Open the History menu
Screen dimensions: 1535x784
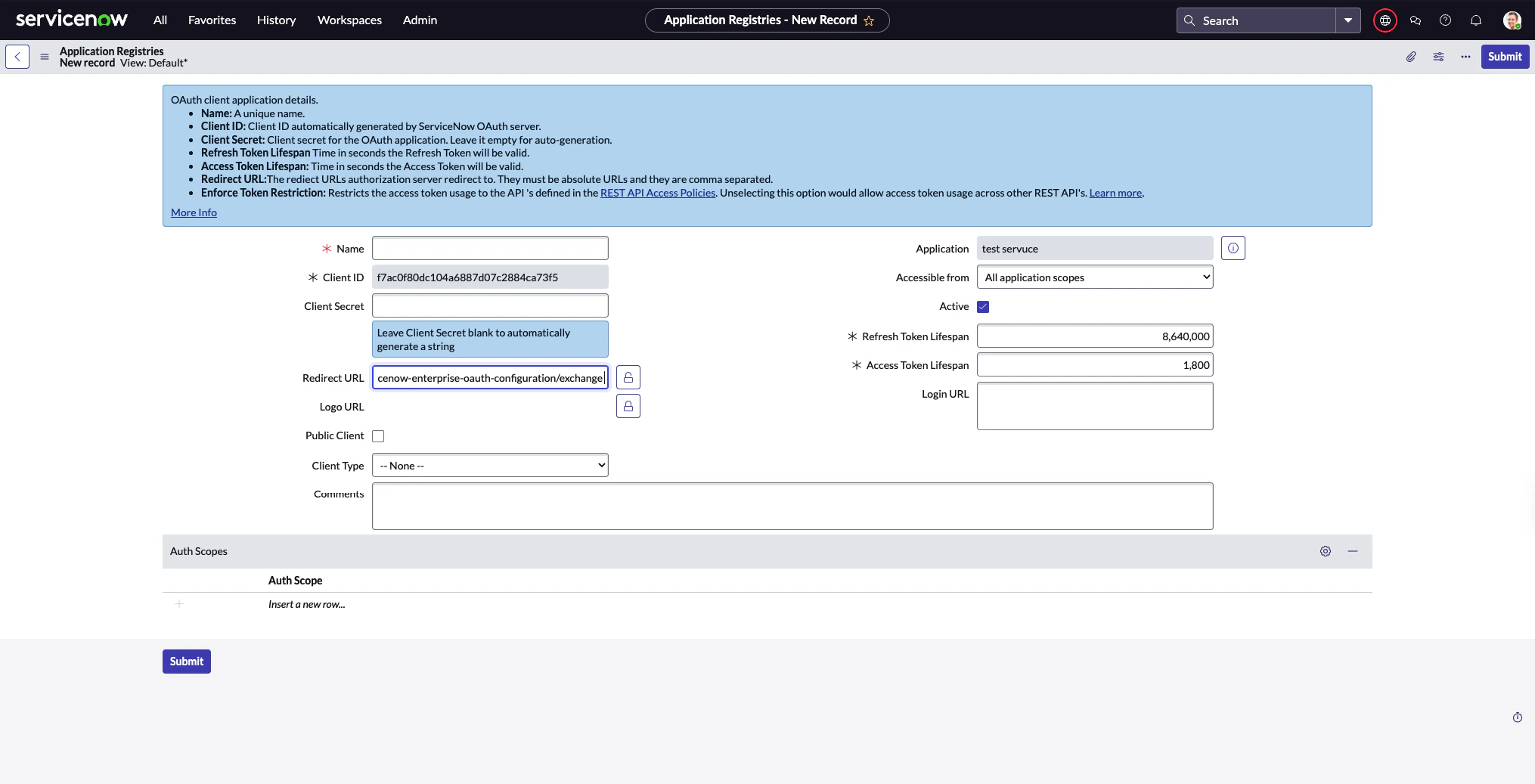click(276, 20)
